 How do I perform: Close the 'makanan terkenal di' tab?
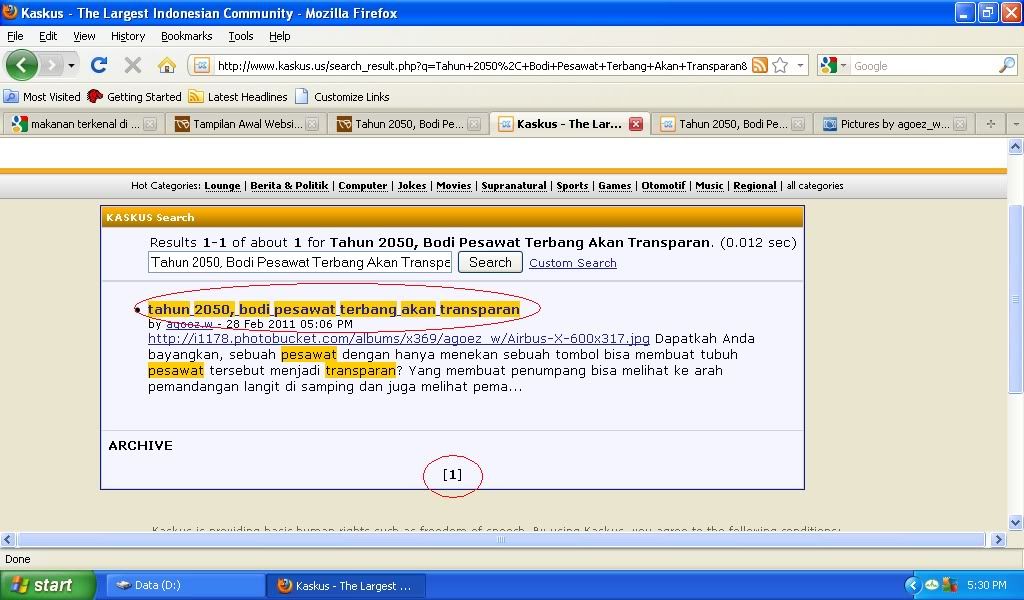point(150,124)
